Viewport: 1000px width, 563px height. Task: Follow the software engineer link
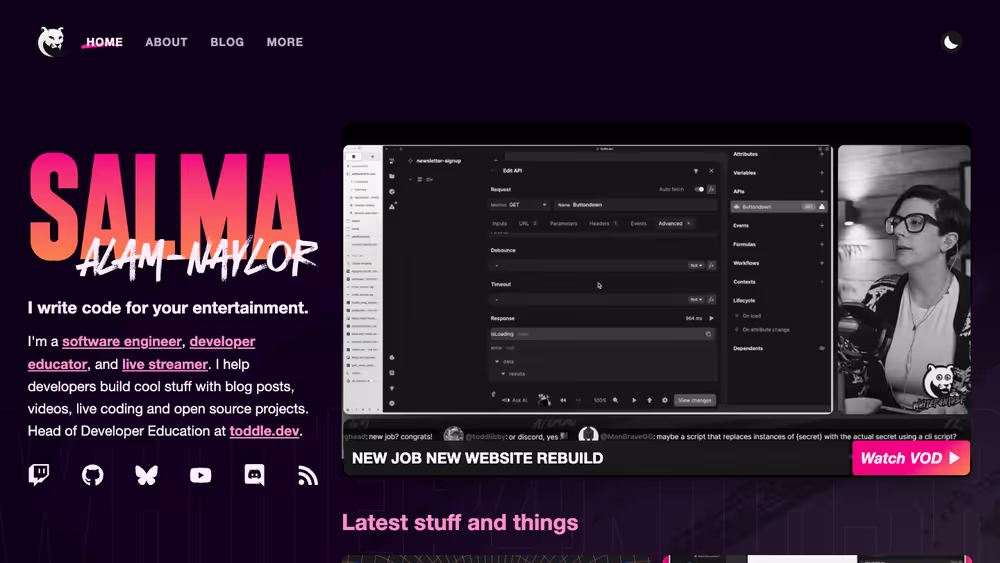pos(122,342)
